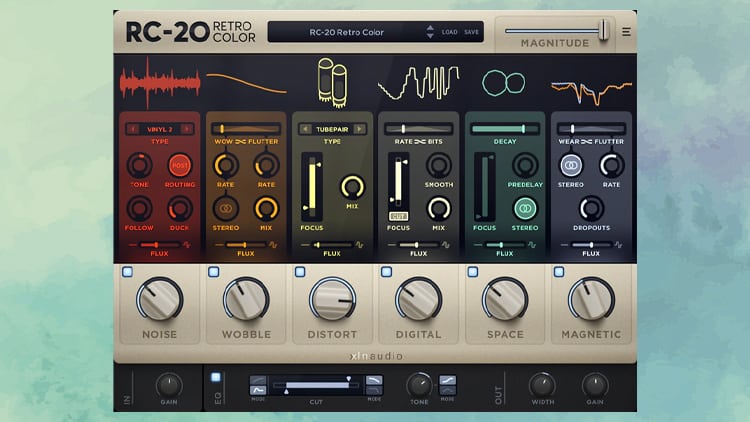Click the Distort tube pair icon

coord(332,82)
